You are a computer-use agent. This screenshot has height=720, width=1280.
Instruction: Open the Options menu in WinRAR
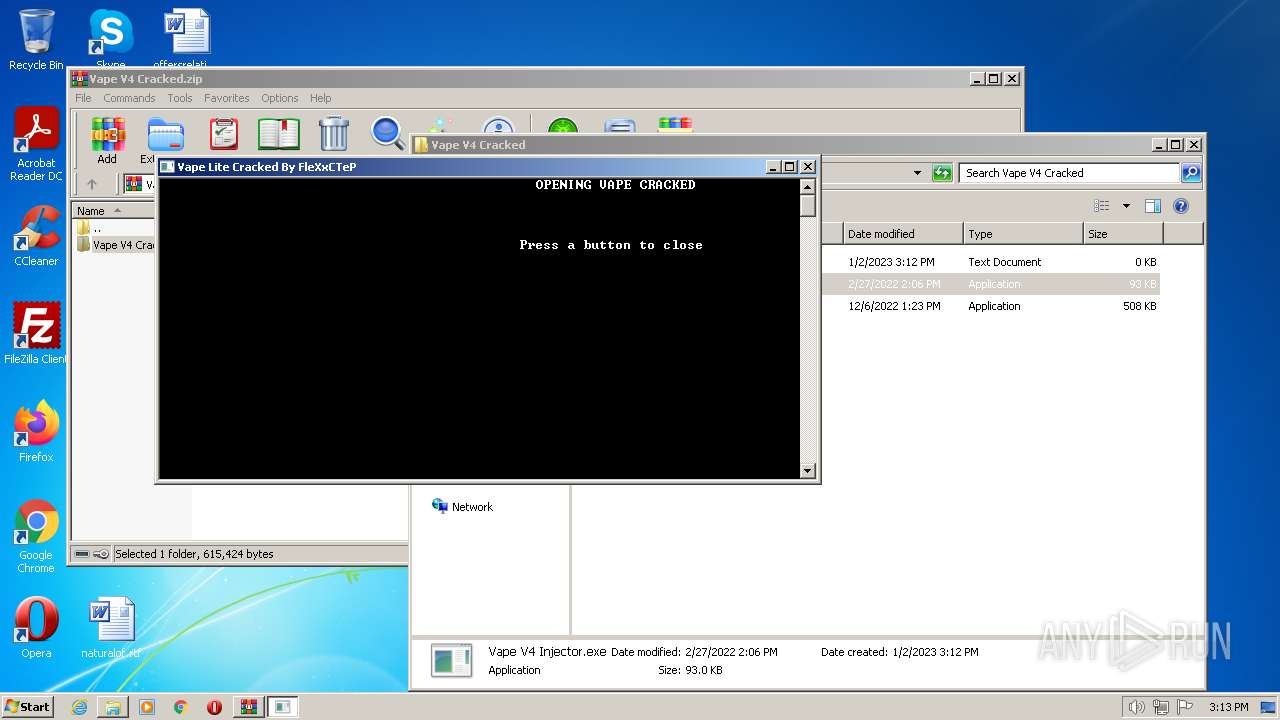[280, 98]
